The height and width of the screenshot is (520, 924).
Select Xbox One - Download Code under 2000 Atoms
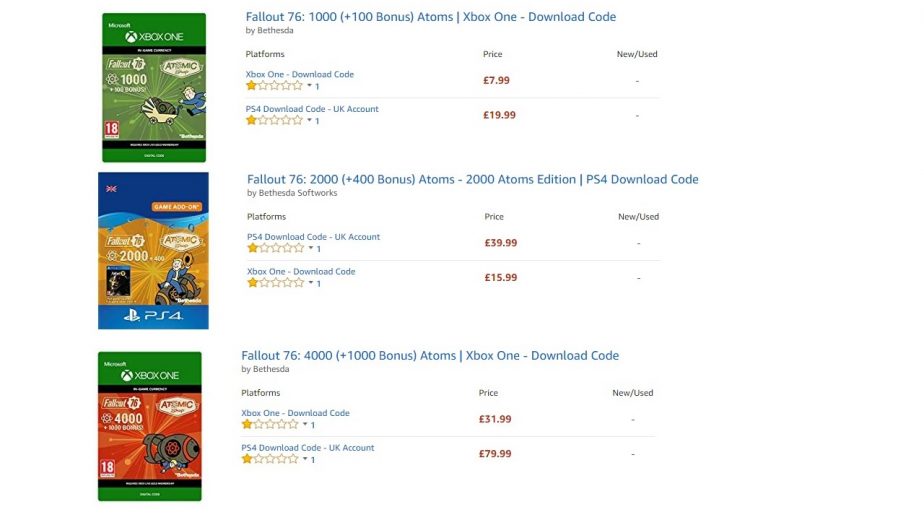(x=301, y=272)
